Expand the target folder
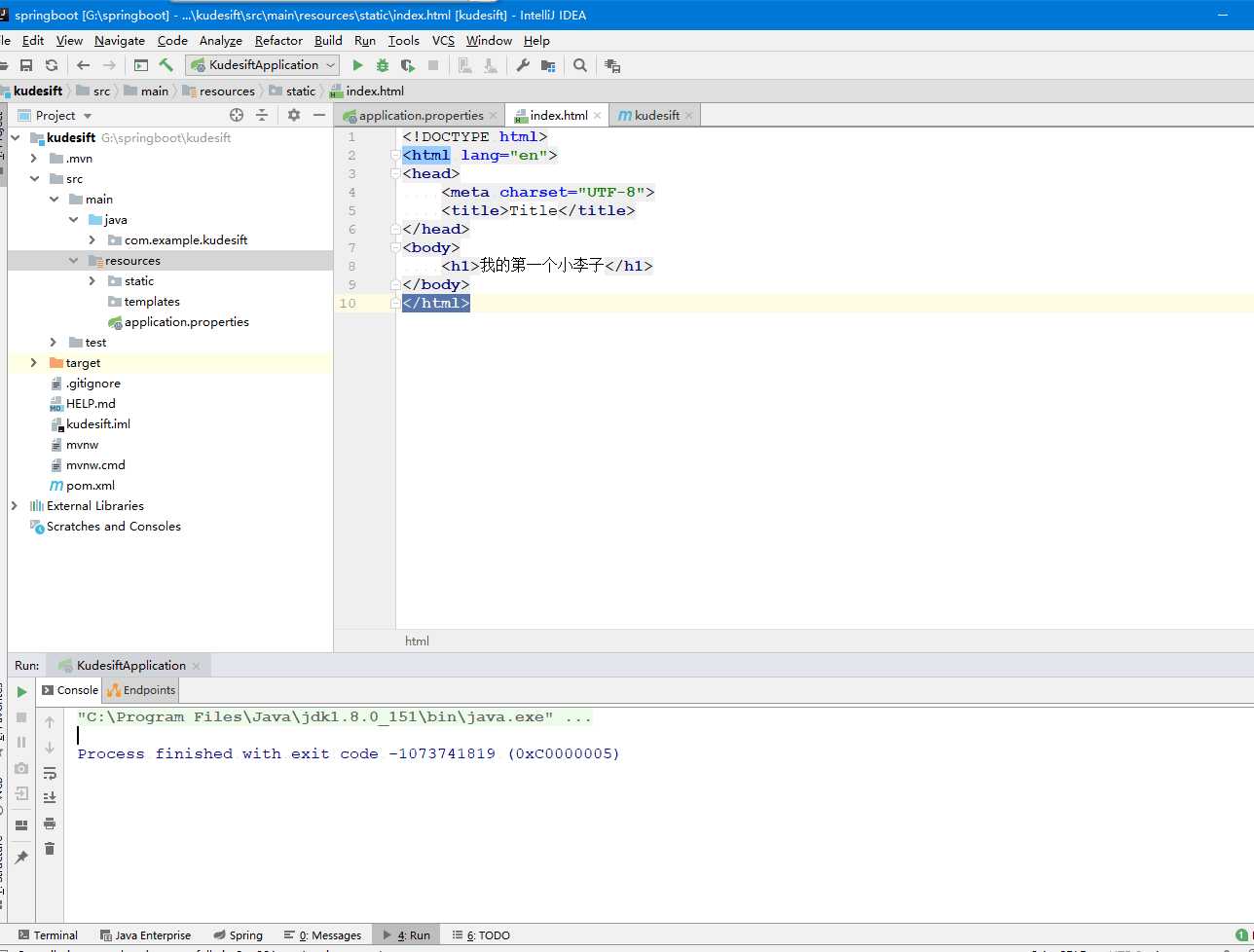This screenshot has width=1254, height=952. pyautogui.click(x=34, y=362)
